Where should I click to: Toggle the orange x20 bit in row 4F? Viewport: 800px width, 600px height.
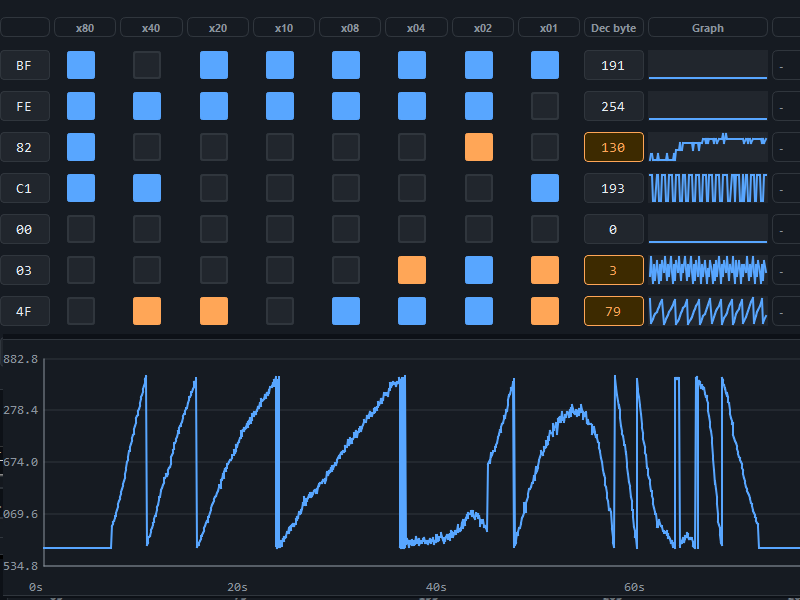214,311
